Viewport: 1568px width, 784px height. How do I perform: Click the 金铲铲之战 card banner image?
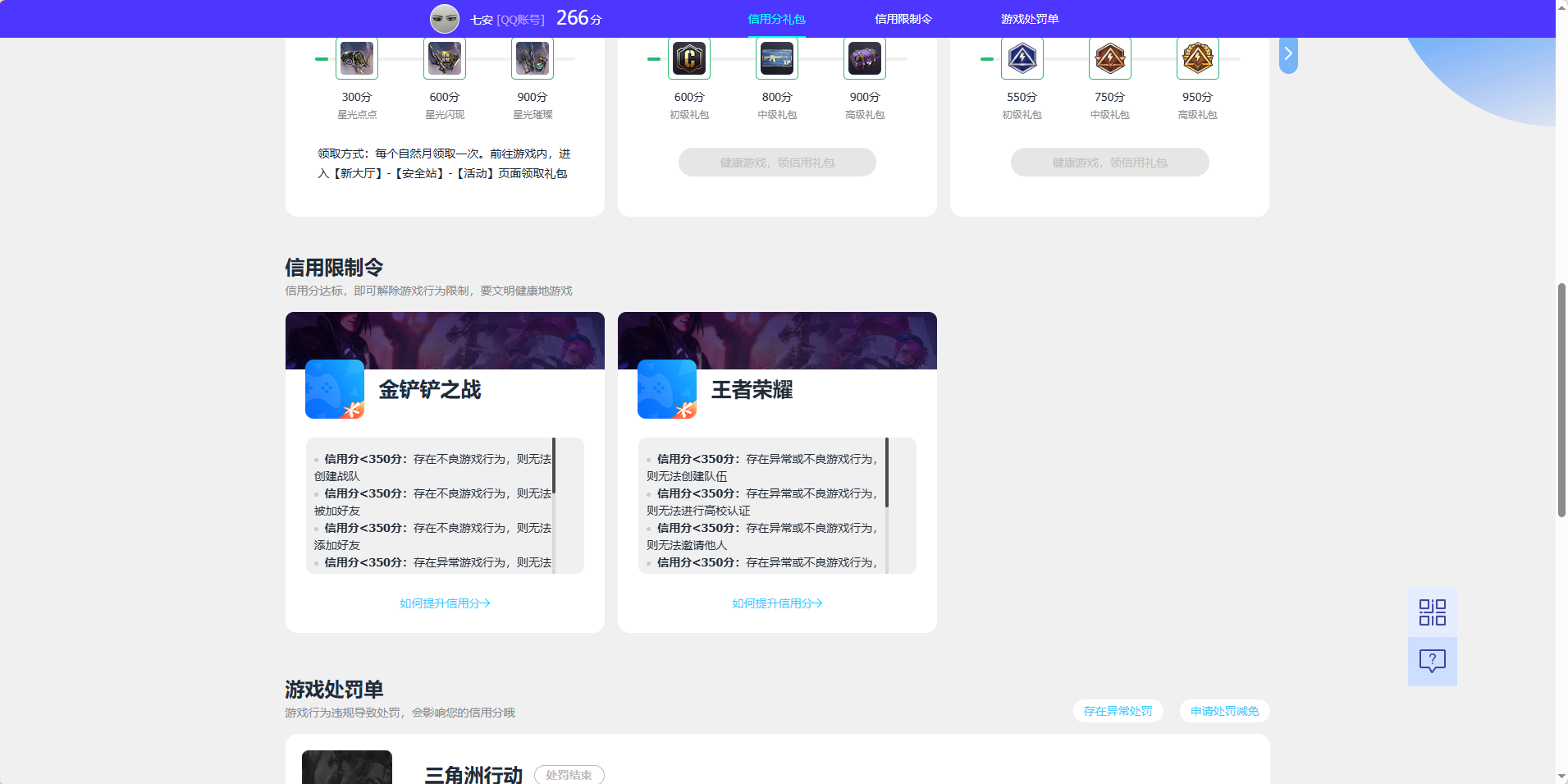pos(445,341)
